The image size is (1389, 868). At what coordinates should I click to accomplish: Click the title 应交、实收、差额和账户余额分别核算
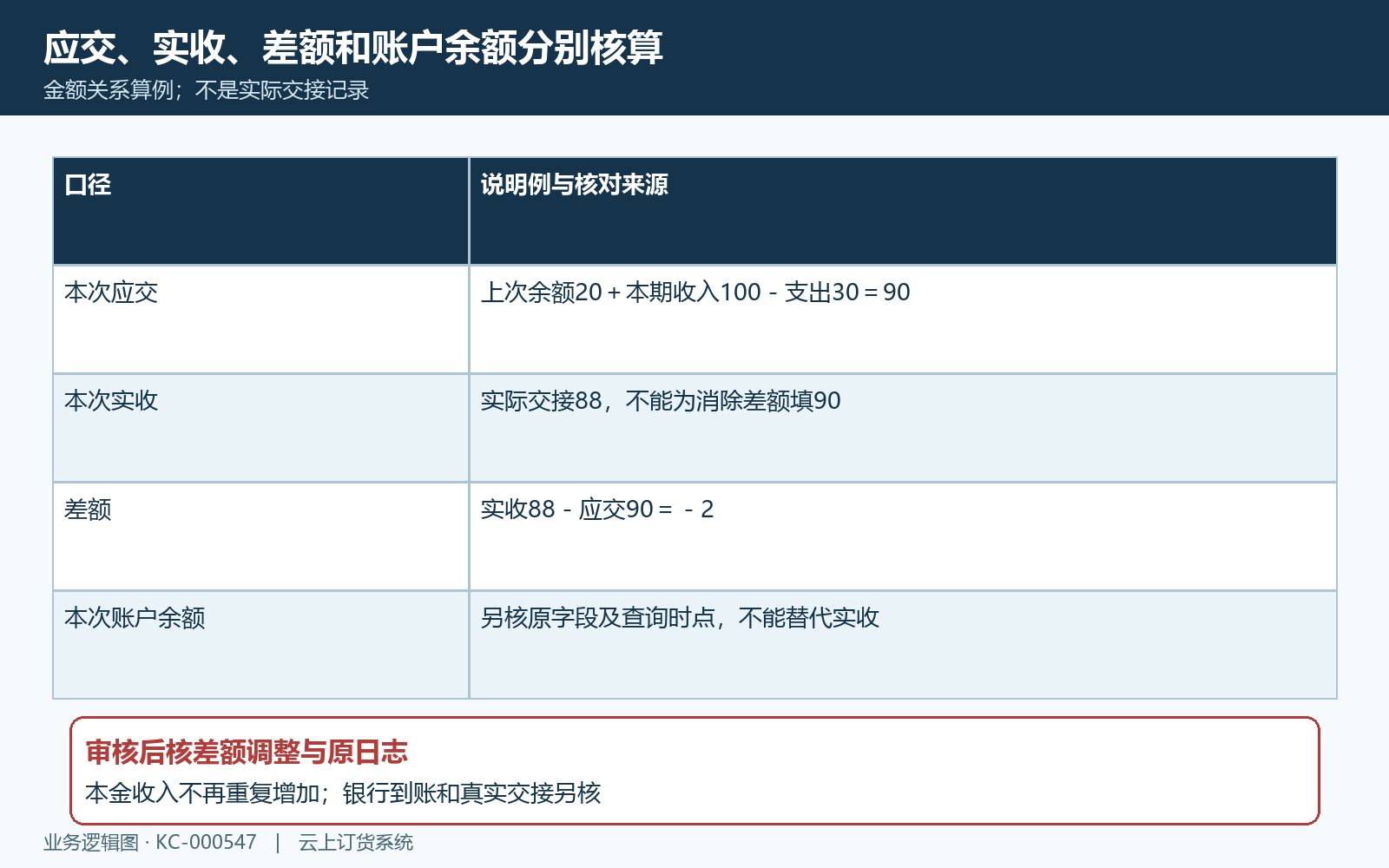coord(353,48)
